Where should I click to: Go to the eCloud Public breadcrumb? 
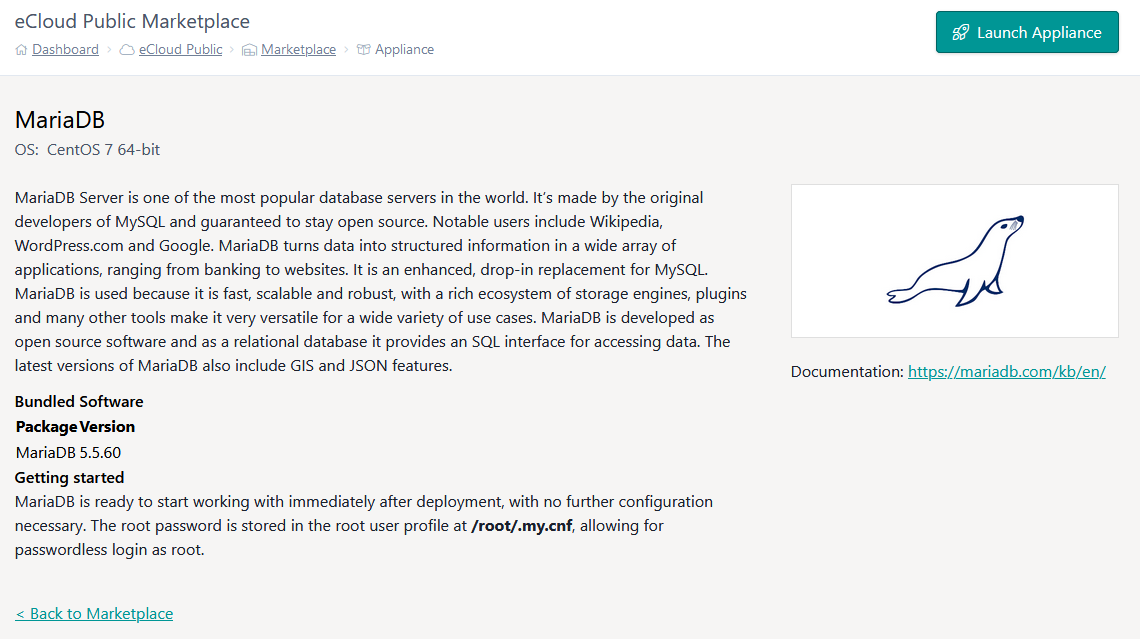tap(181, 50)
